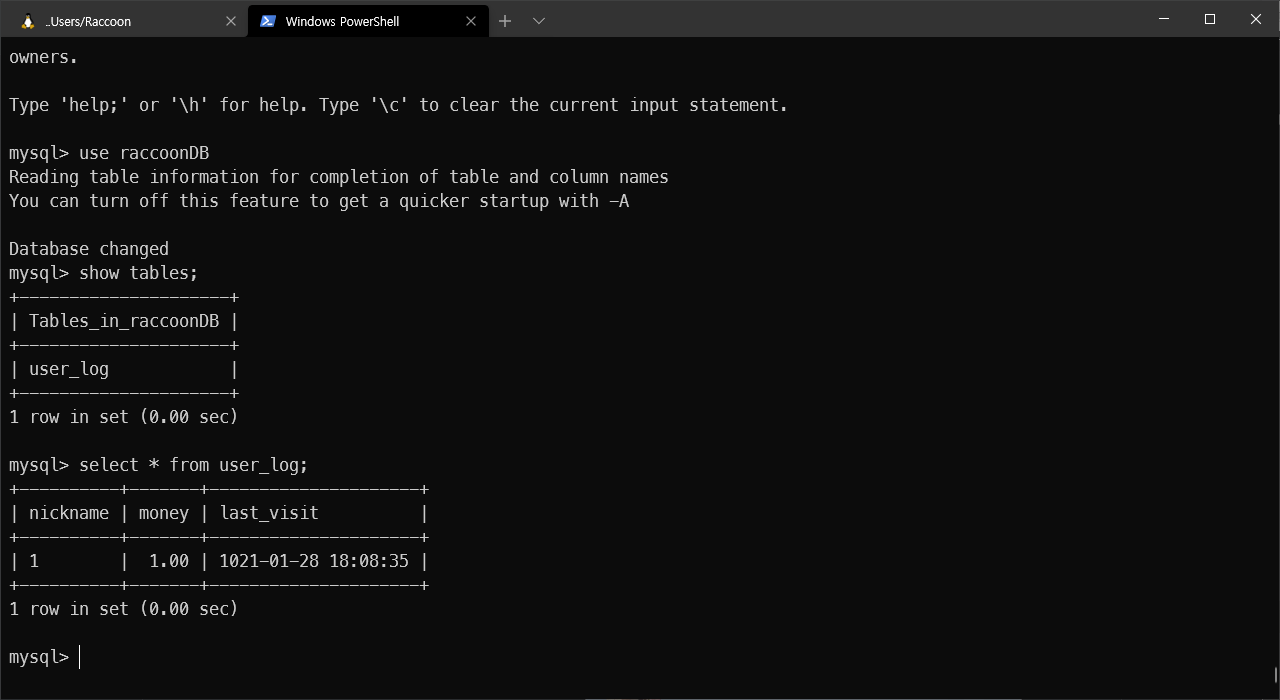Select the Windows PowerShell tab
The height and width of the screenshot is (700, 1280).
pyautogui.click(x=368, y=21)
